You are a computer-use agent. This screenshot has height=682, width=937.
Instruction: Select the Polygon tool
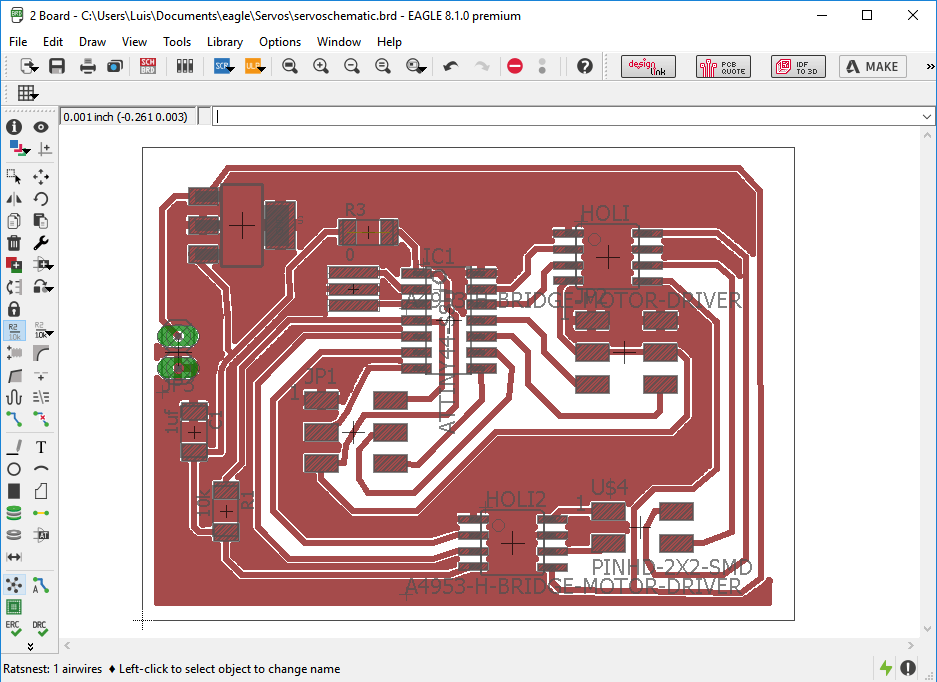(x=41, y=491)
